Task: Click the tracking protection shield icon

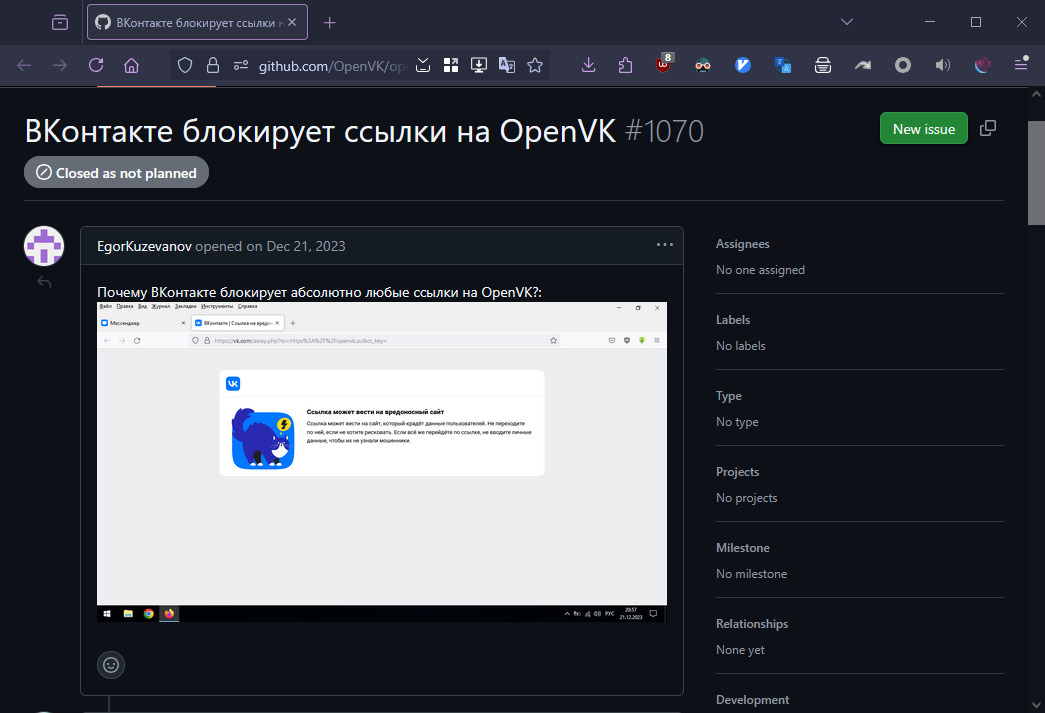Action: coord(184,65)
